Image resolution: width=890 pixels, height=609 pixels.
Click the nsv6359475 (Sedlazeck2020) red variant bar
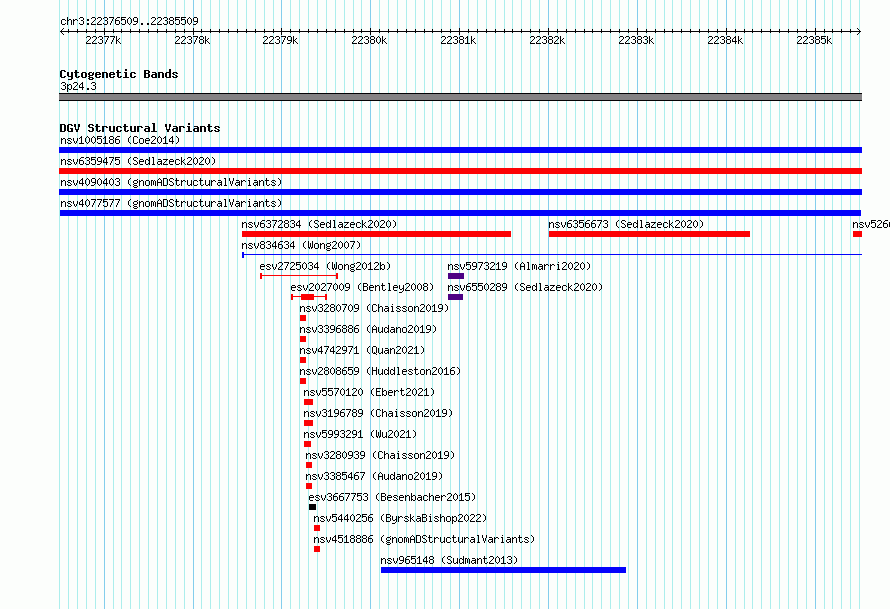tap(460, 171)
